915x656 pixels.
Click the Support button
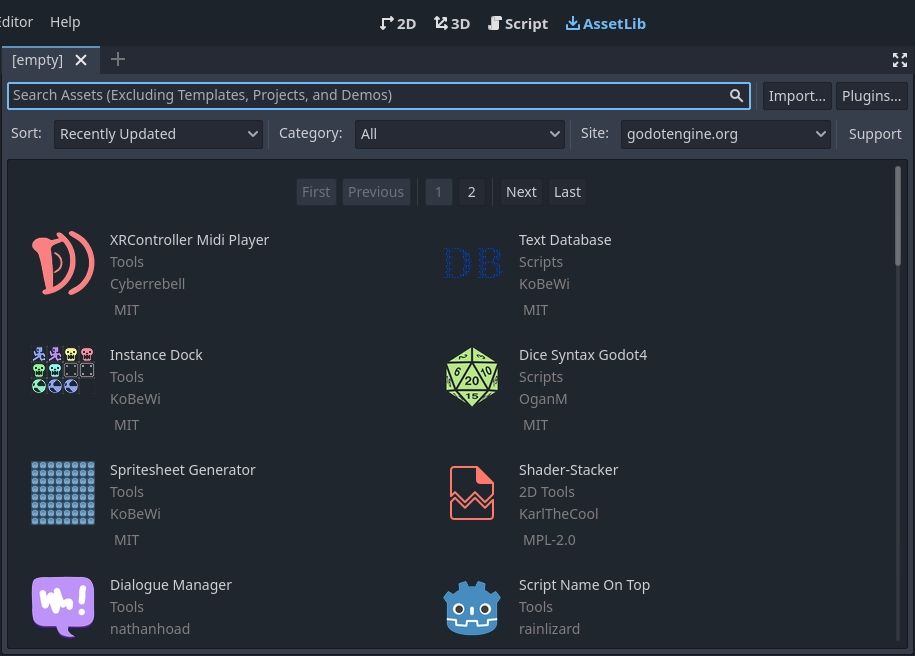874,133
